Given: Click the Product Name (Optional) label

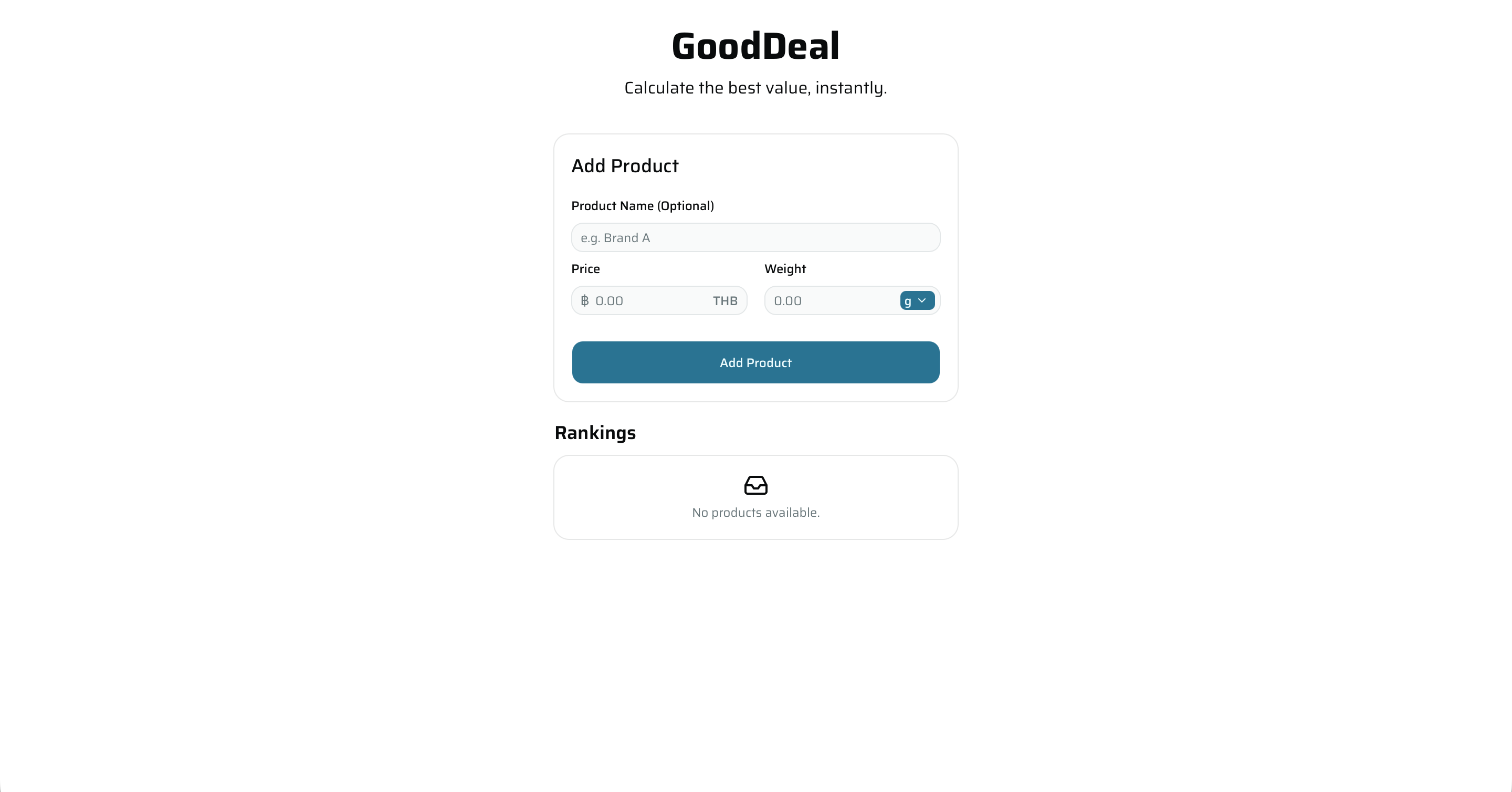Looking at the screenshot, I should (642, 206).
